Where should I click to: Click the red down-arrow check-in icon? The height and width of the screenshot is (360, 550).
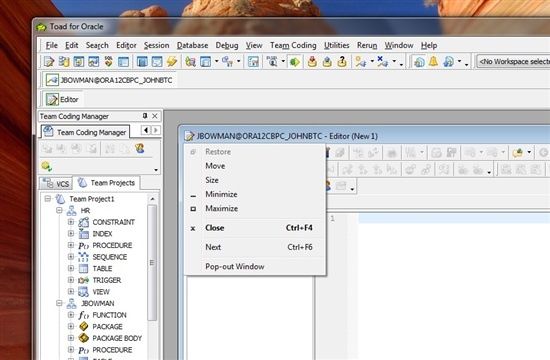click(x=312, y=62)
